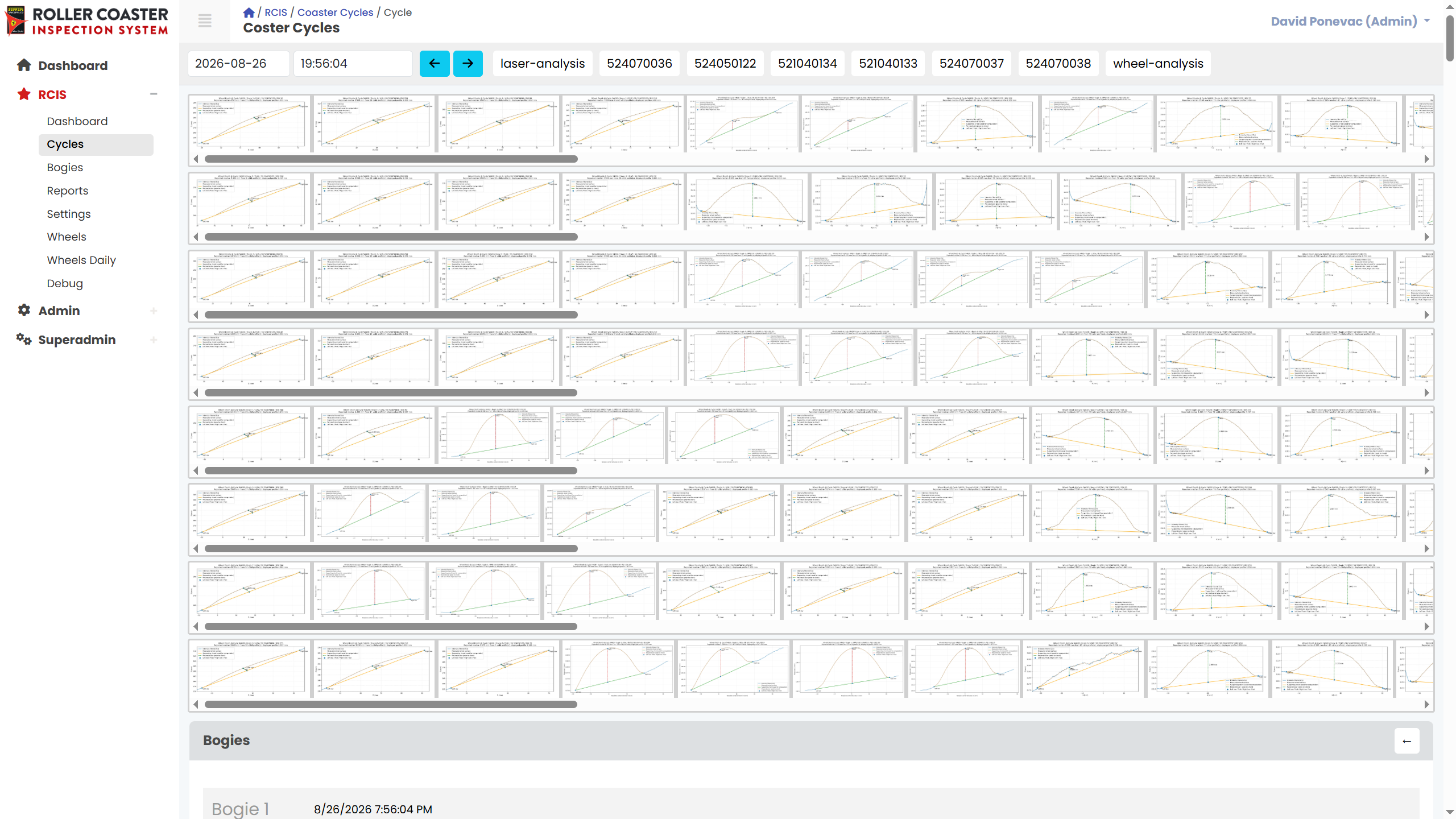Click the home icon in breadcrumb
This screenshot has height=819, width=1456.
pyautogui.click(x=249, y=13)
